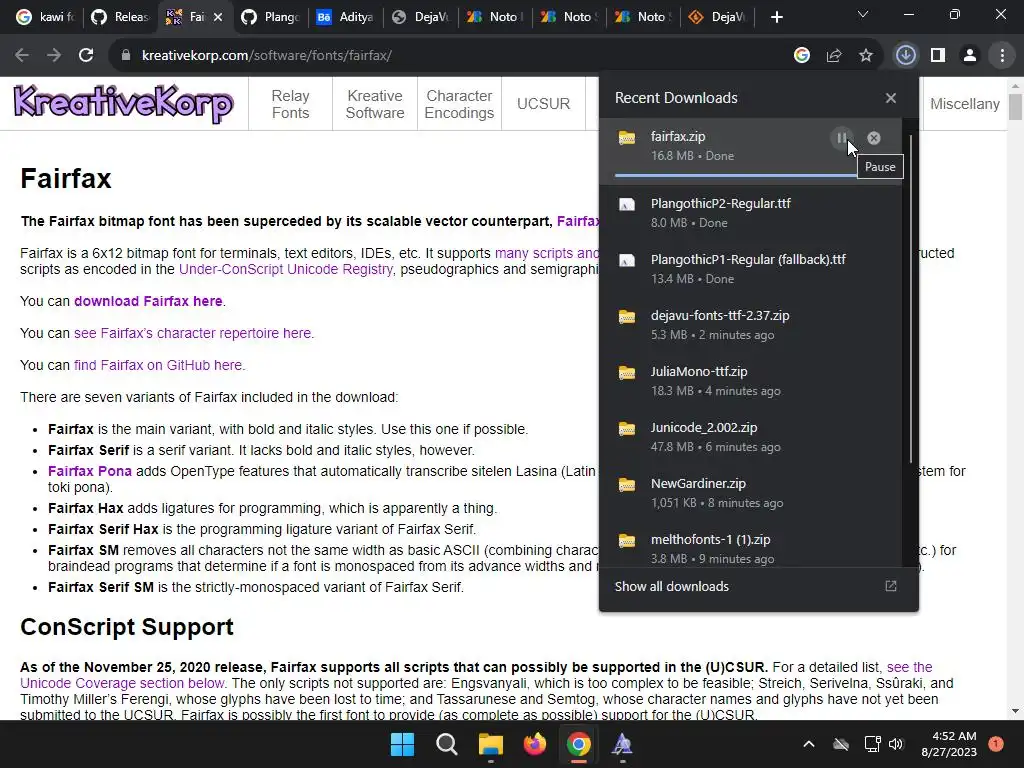Open the Miscellany menu
1024x768 pixels.
point(965,104)
